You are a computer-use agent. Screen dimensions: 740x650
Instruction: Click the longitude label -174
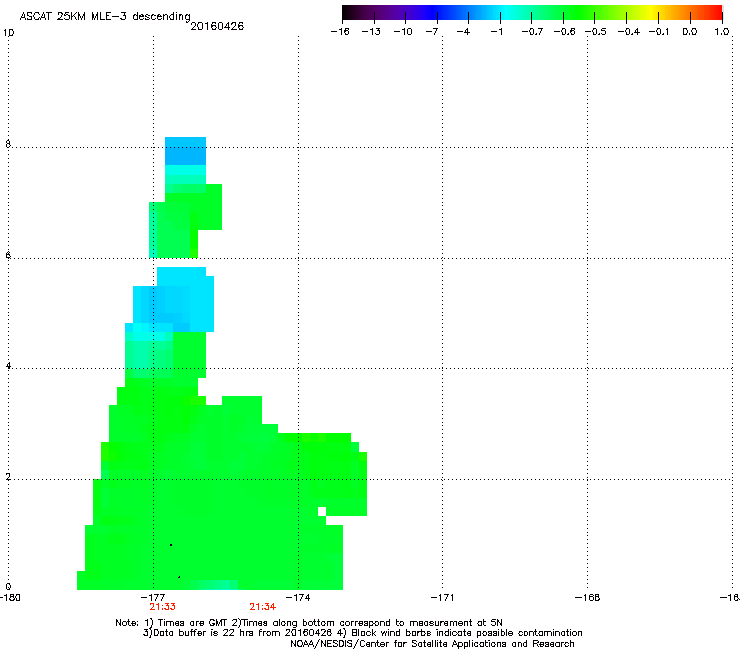(298, 598)
